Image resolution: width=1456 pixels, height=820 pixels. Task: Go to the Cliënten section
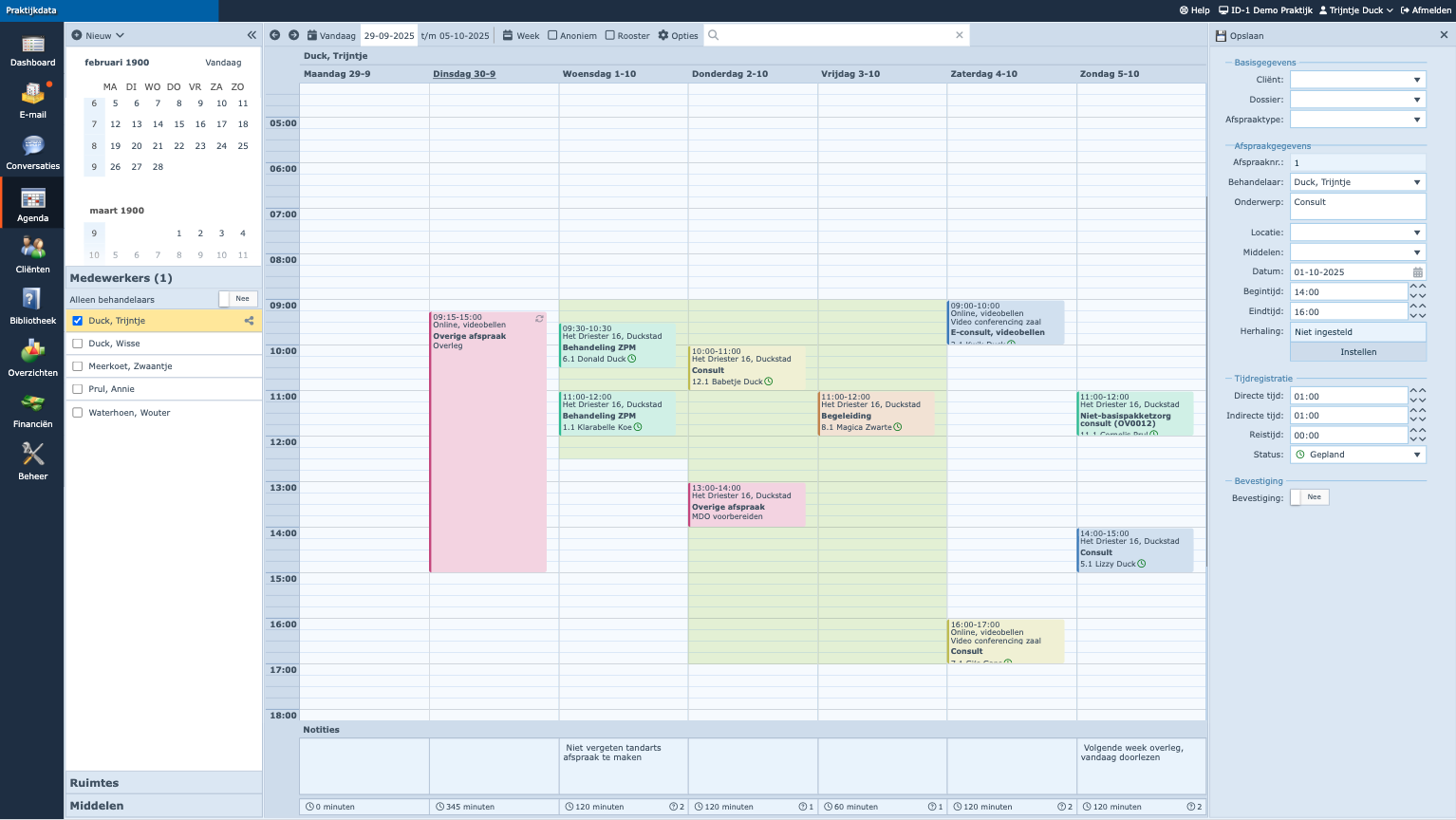pyautogui.click(x=32, y=255)
